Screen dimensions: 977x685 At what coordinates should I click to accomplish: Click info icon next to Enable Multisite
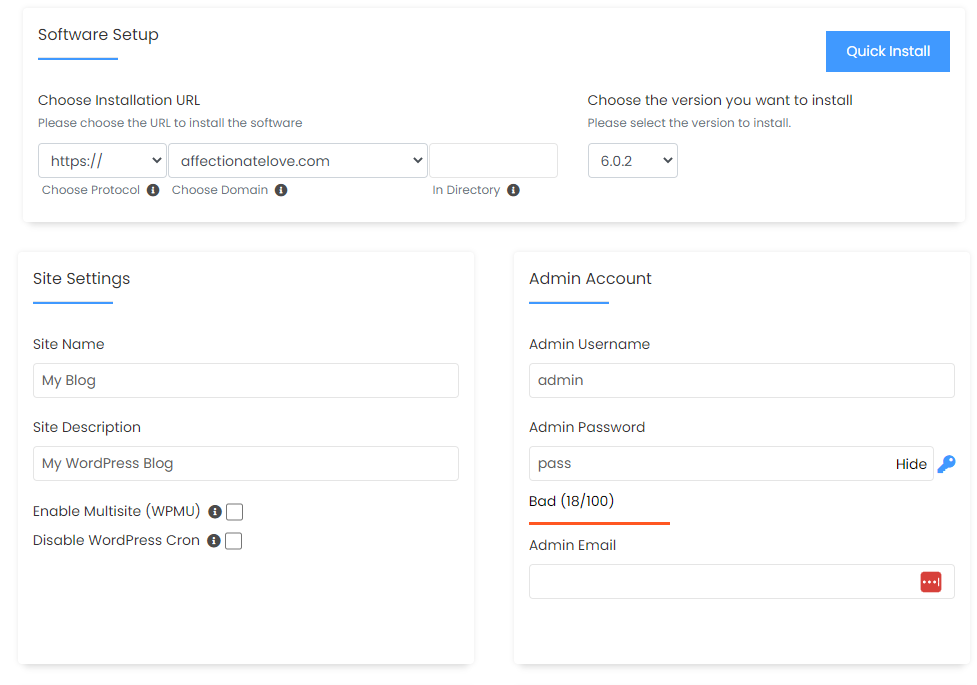pos(214,512)
